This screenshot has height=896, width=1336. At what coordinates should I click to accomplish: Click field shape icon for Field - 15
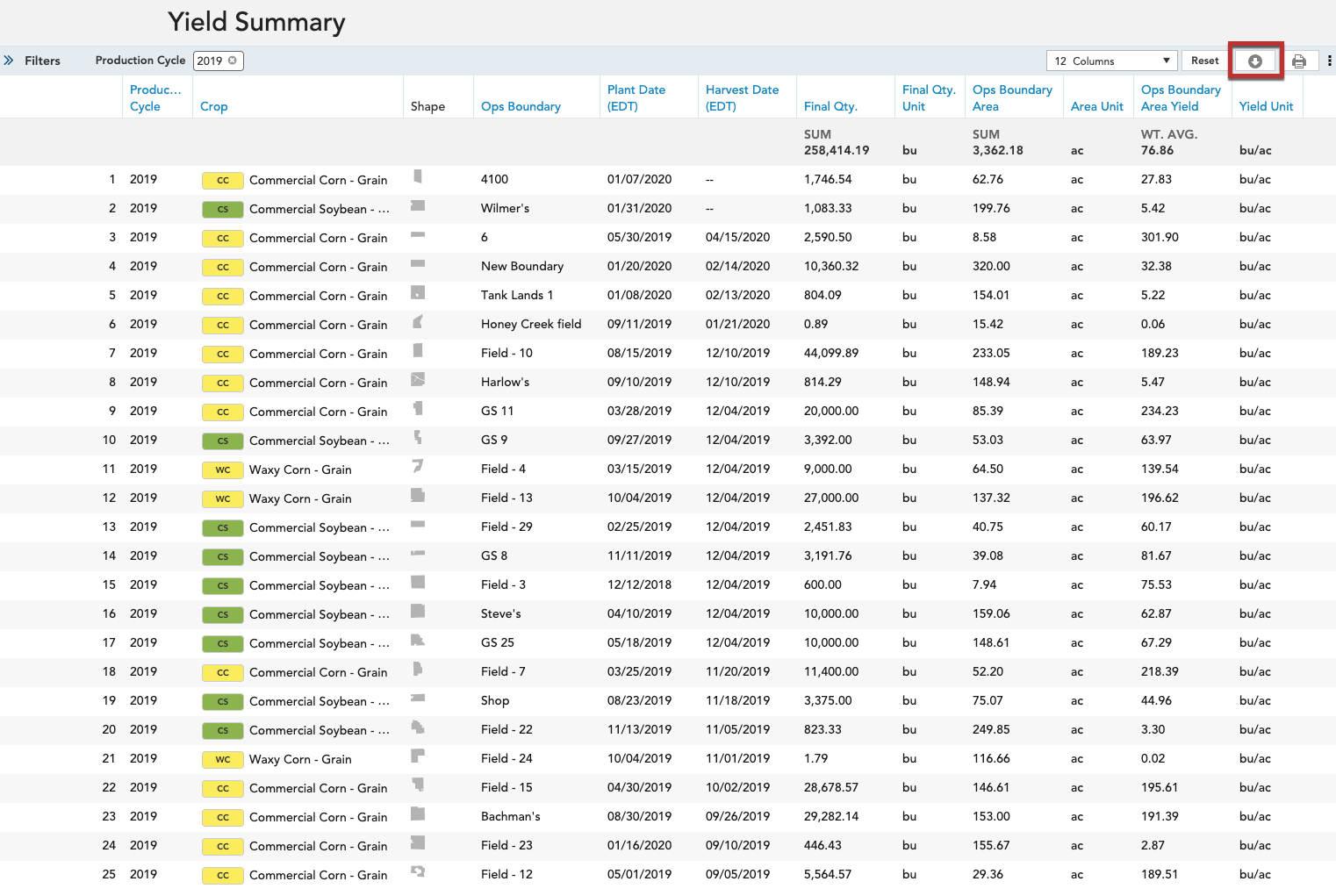pos(418,785)
